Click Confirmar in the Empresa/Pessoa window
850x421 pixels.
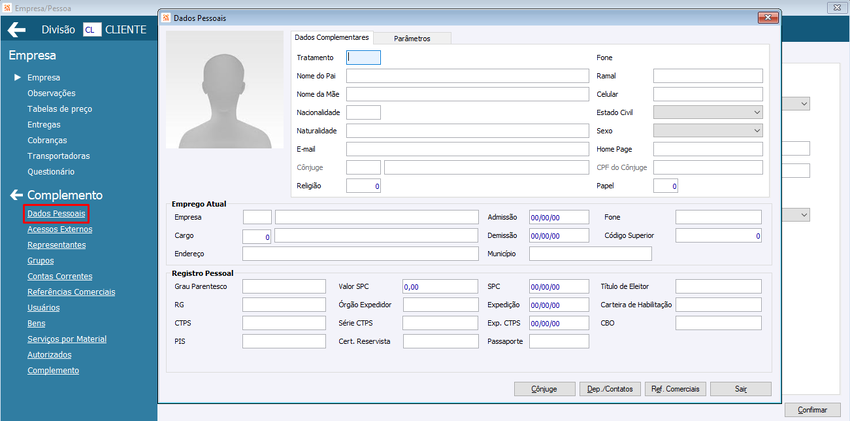tap(813, 410)
